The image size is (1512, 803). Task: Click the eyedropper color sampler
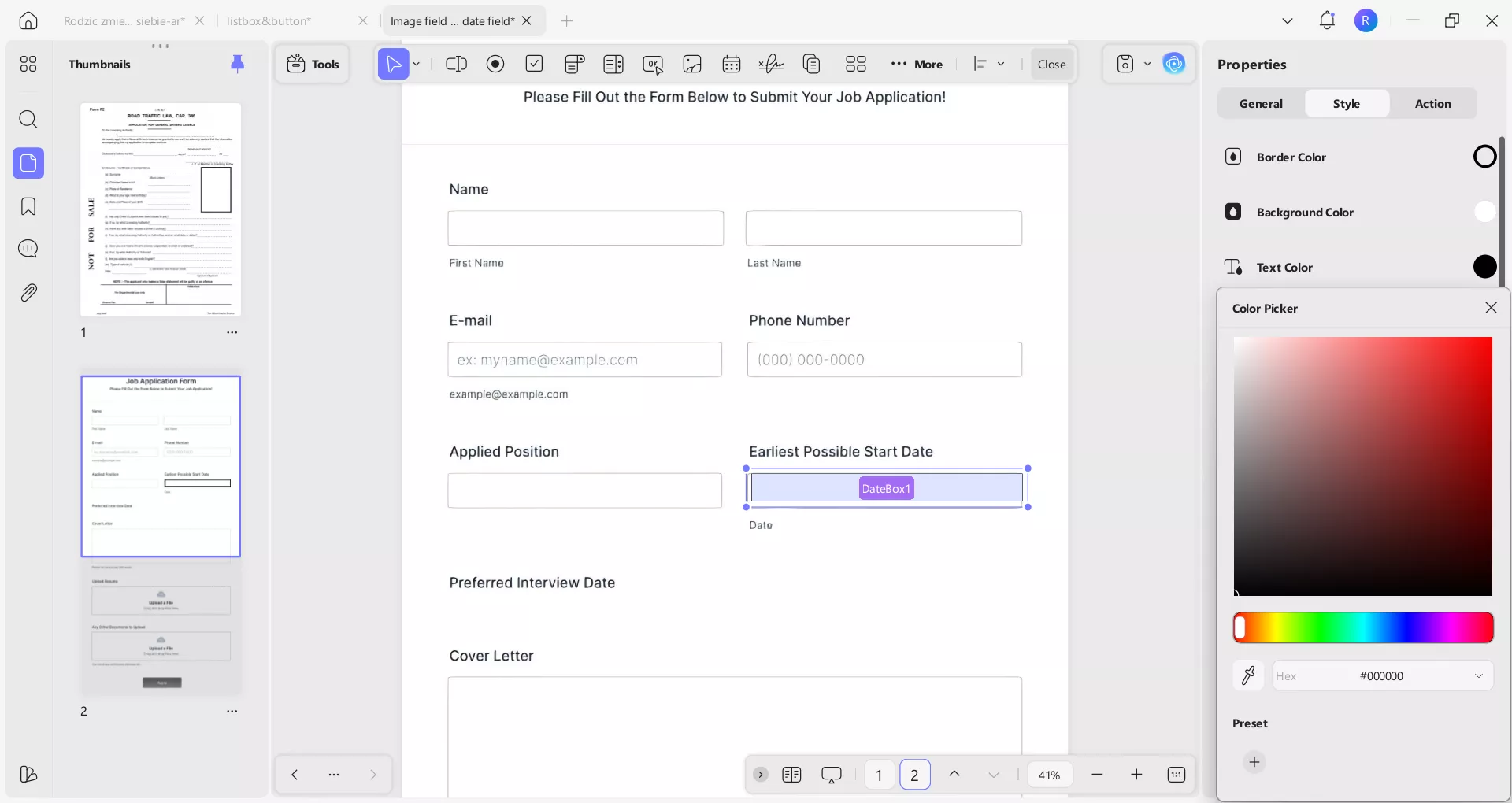pyautogui.click(x=1248, y=675)
